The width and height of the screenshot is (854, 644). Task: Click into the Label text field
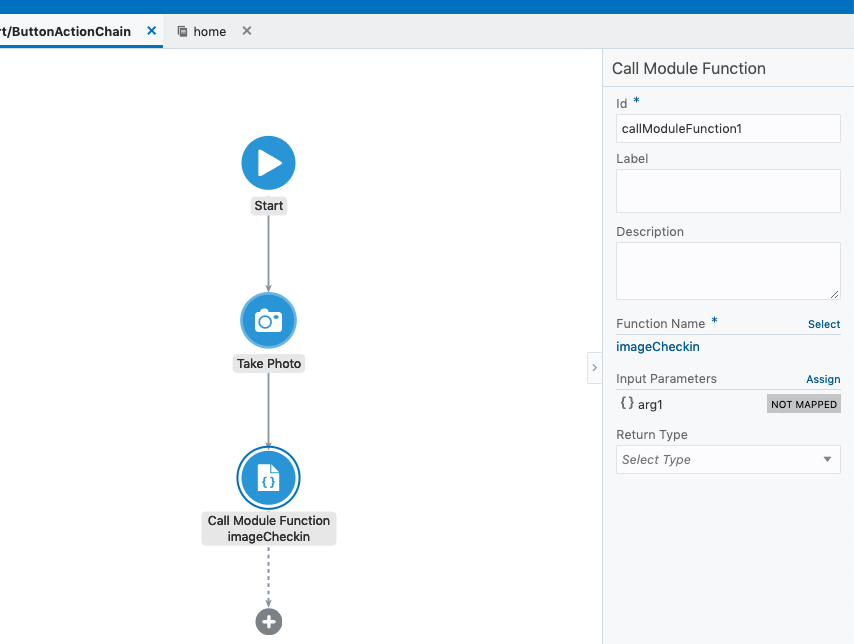pos(727,191)
